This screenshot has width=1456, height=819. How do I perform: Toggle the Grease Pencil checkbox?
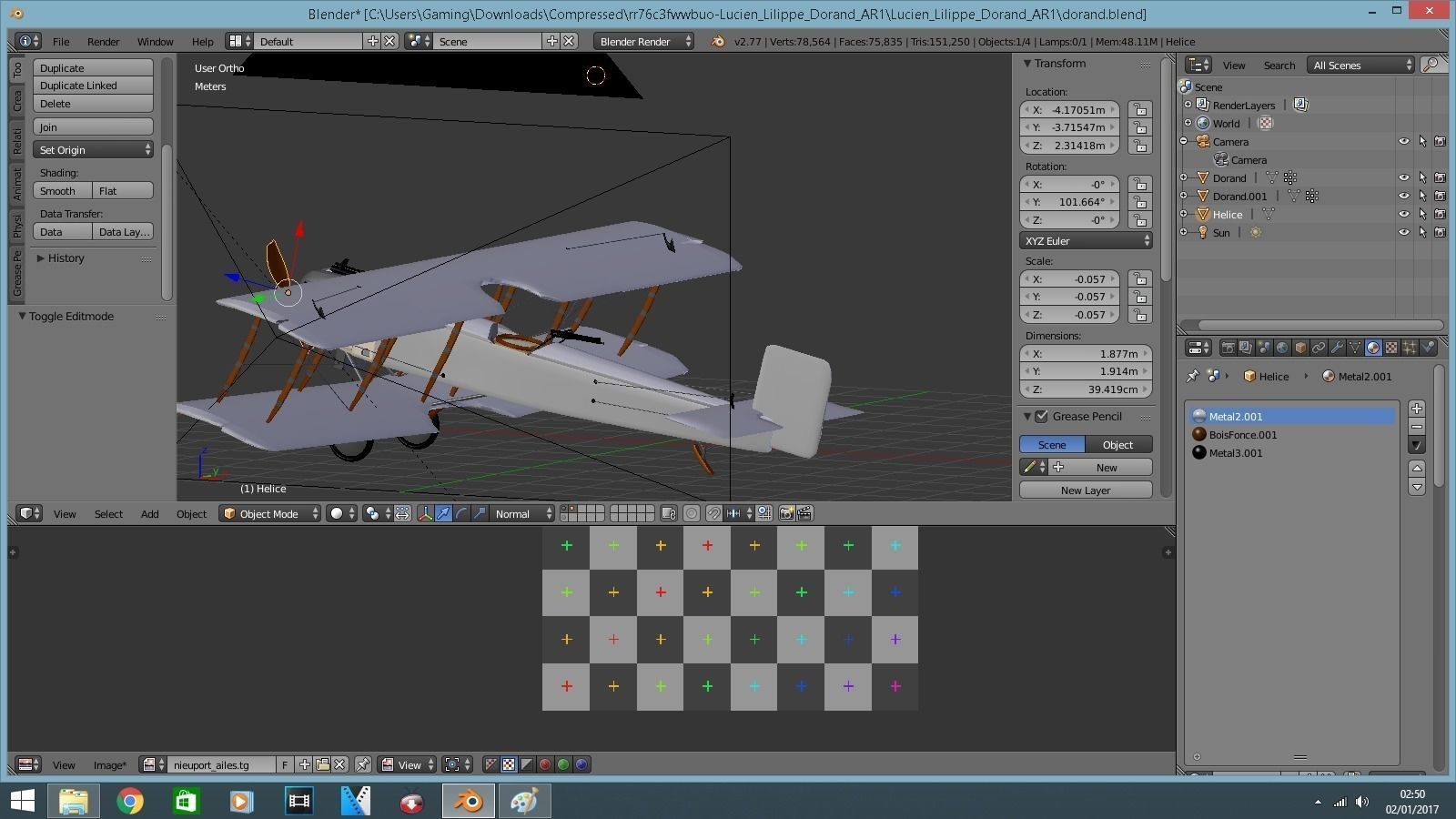click(x=1042, y=417)
